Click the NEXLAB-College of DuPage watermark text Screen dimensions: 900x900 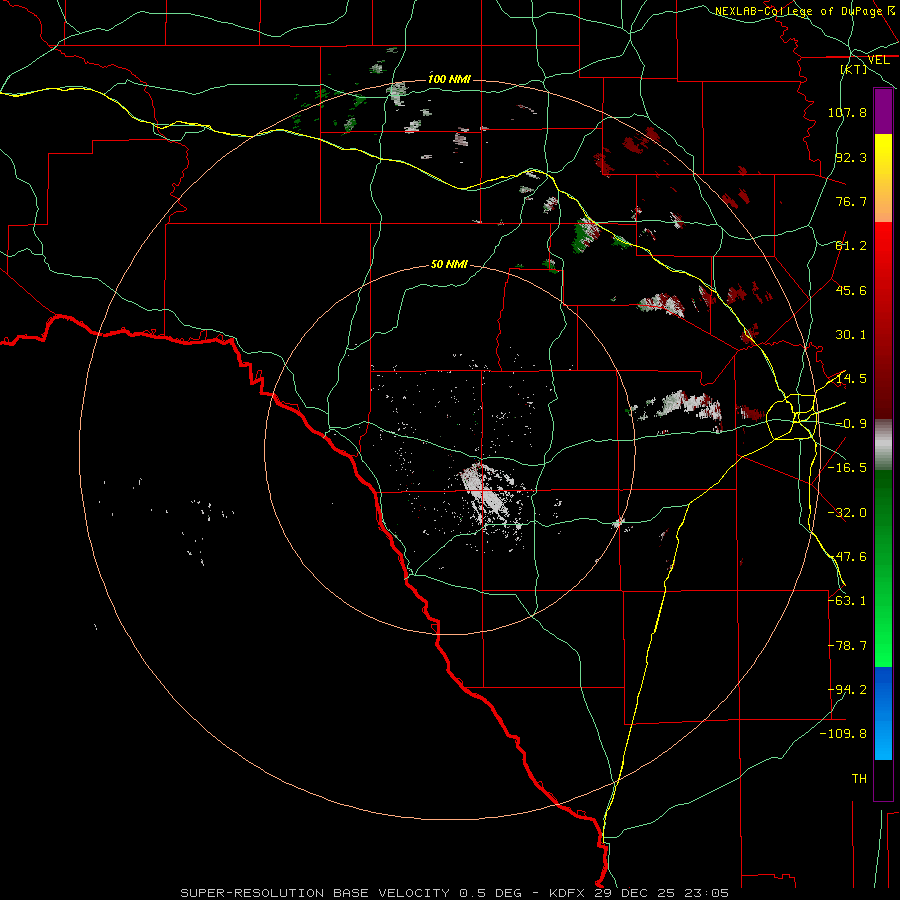coord(799,11)
